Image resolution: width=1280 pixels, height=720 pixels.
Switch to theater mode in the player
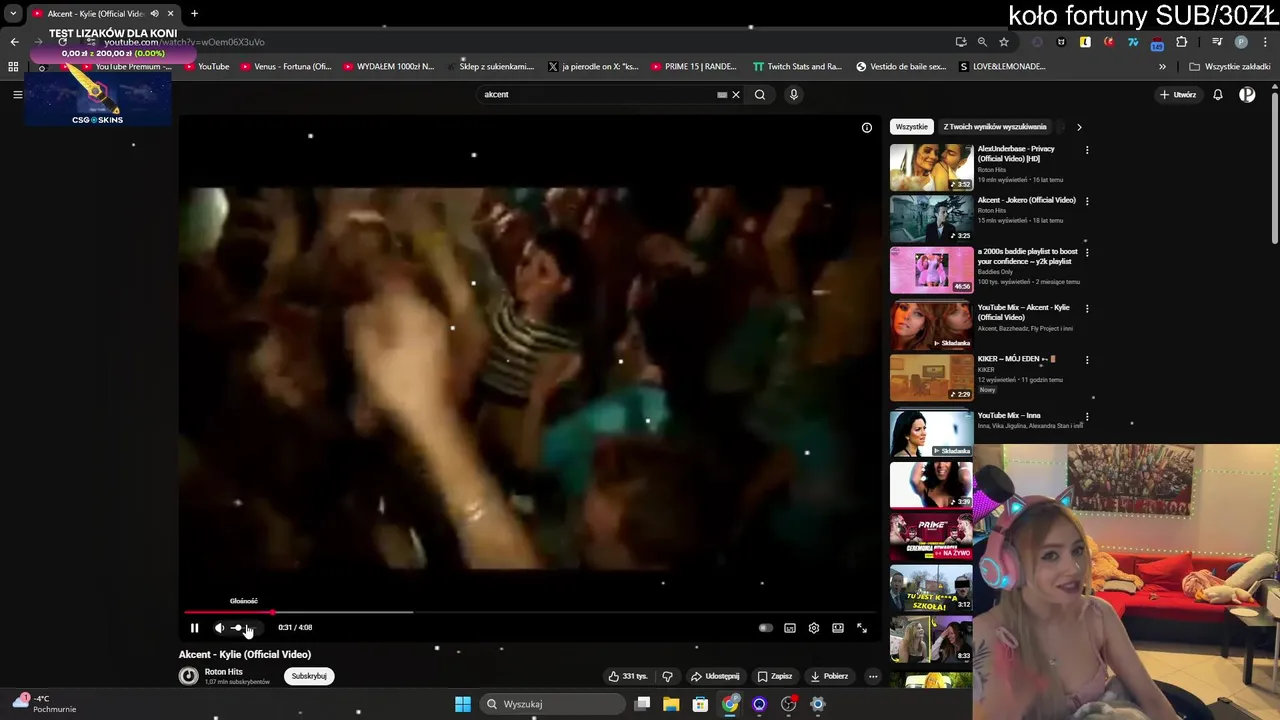point(838,628)
